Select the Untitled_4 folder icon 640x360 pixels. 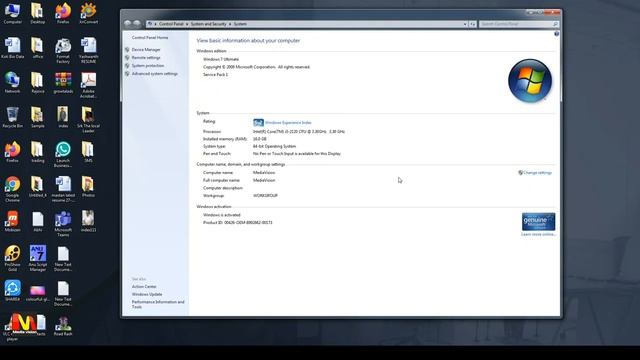[38, 187]
